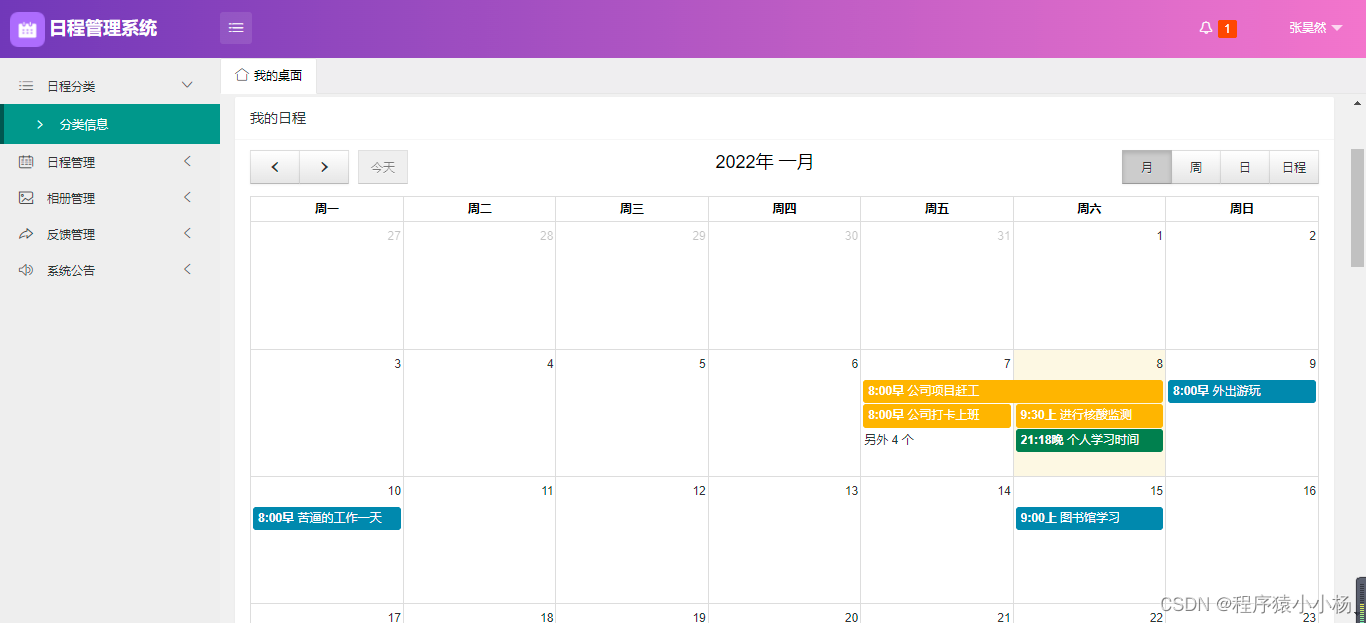
Task: Toggle the sidebar hamburger menu button
Action: [236, 28]
